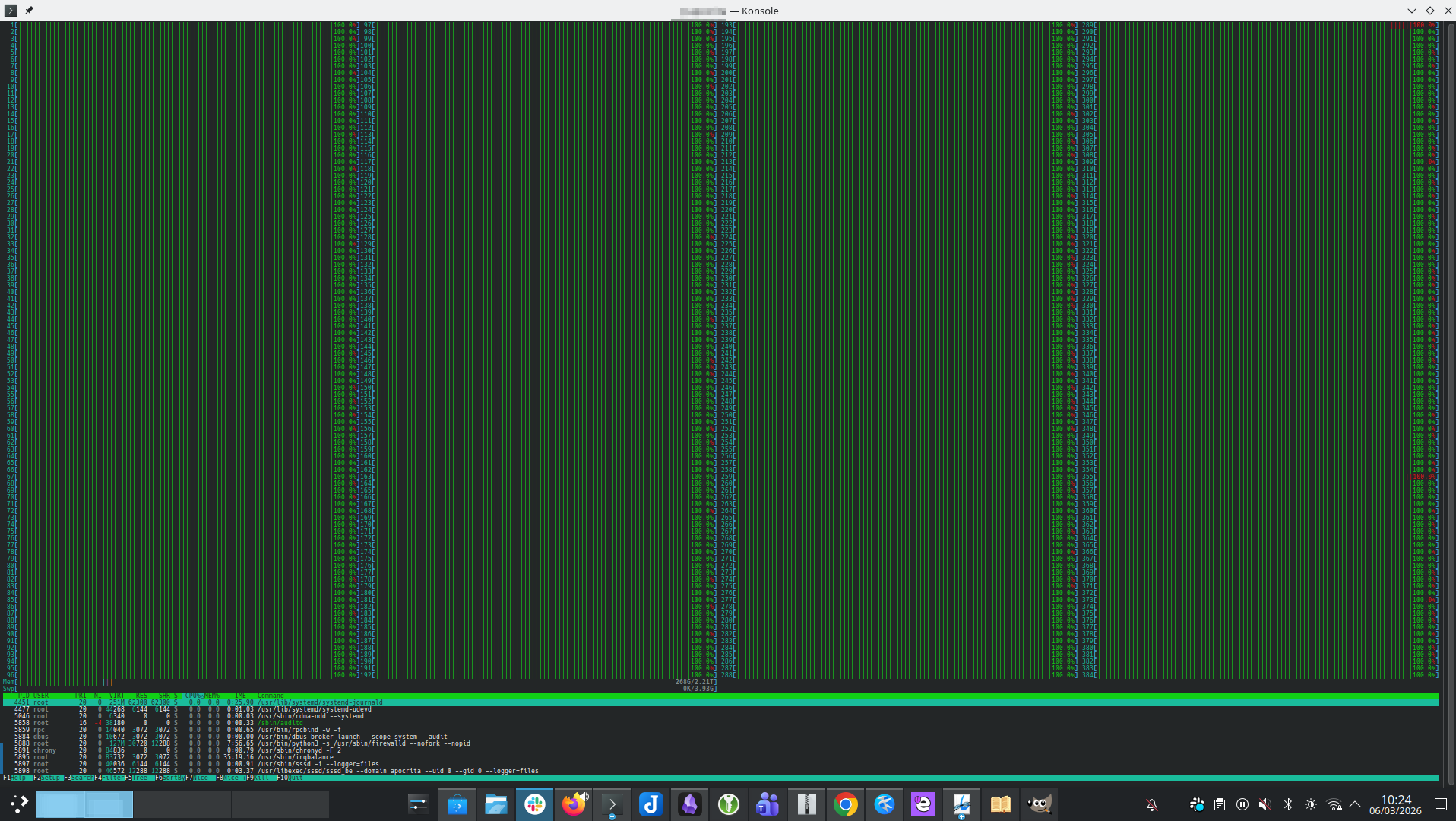
Task: Switch to the third virtual desktop in pager
Action: (x=280, y=804)
